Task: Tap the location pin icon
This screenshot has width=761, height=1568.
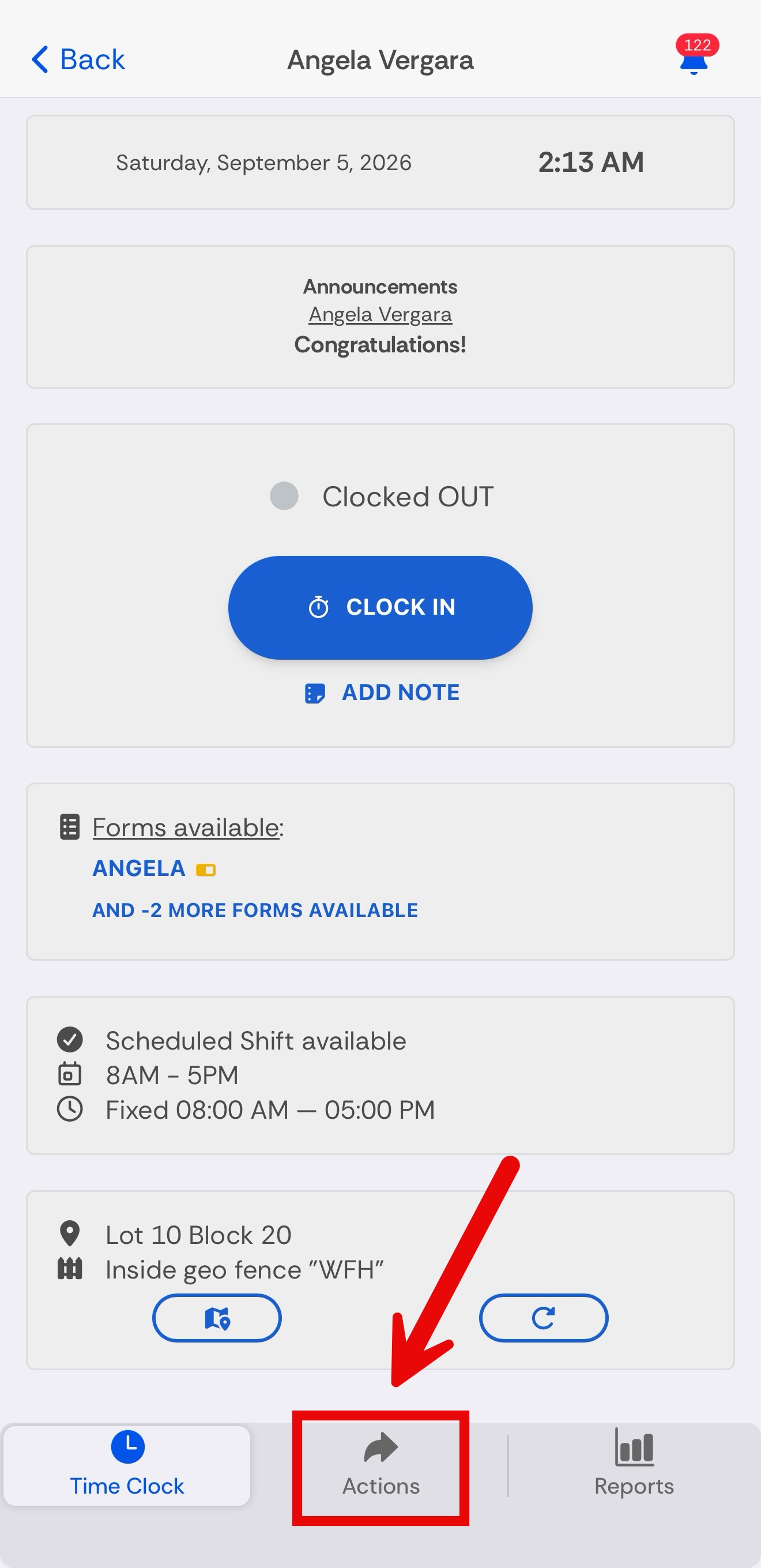Action: [x=70, y=1234]
